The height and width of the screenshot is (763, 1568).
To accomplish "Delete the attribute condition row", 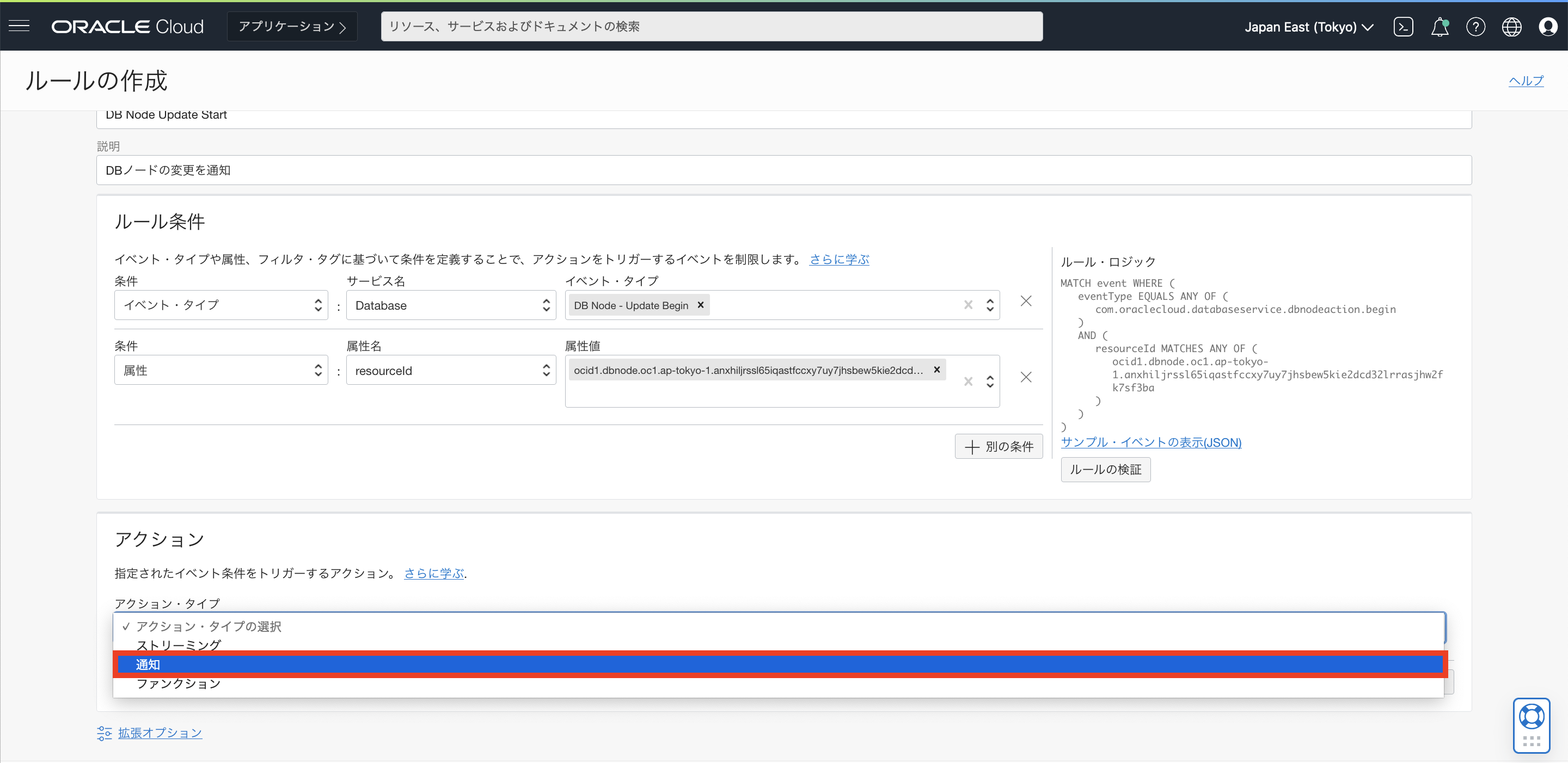I will [x=1026, y=377].
